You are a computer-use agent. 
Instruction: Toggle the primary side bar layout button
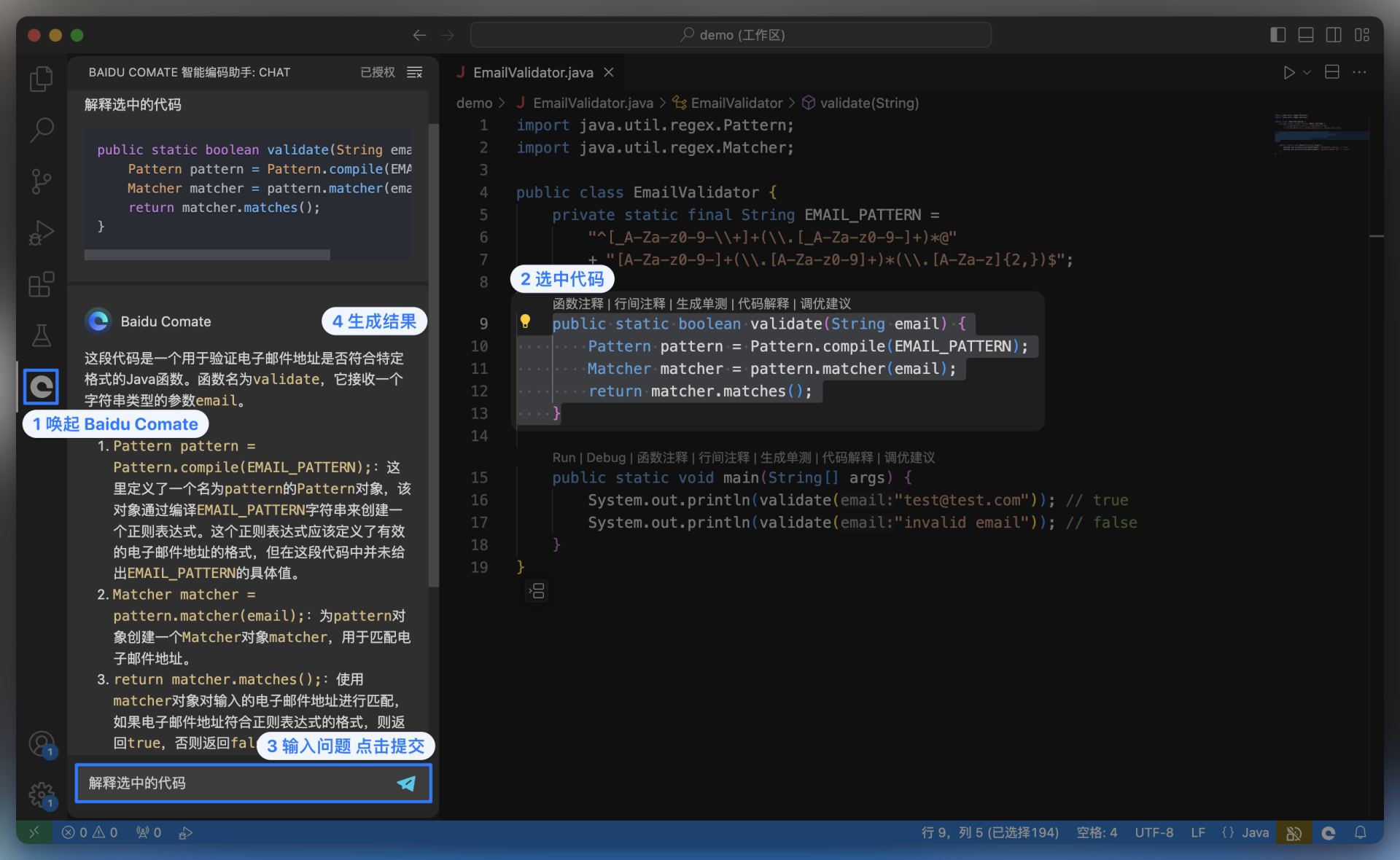pyautogui.click(x=1277, y=35)
